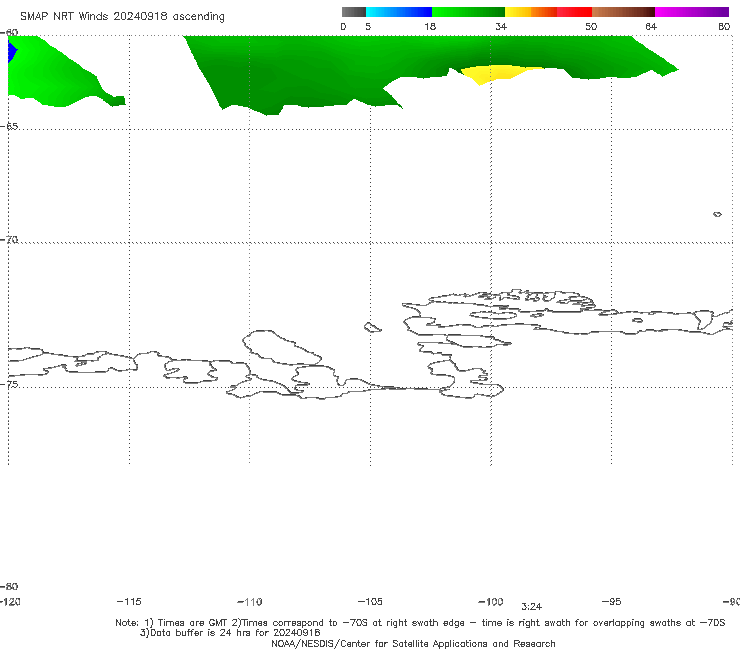Click the dark blue low-wind patch at the left edge
Viewport: 740px width, 650px height.
pos(12,51)
